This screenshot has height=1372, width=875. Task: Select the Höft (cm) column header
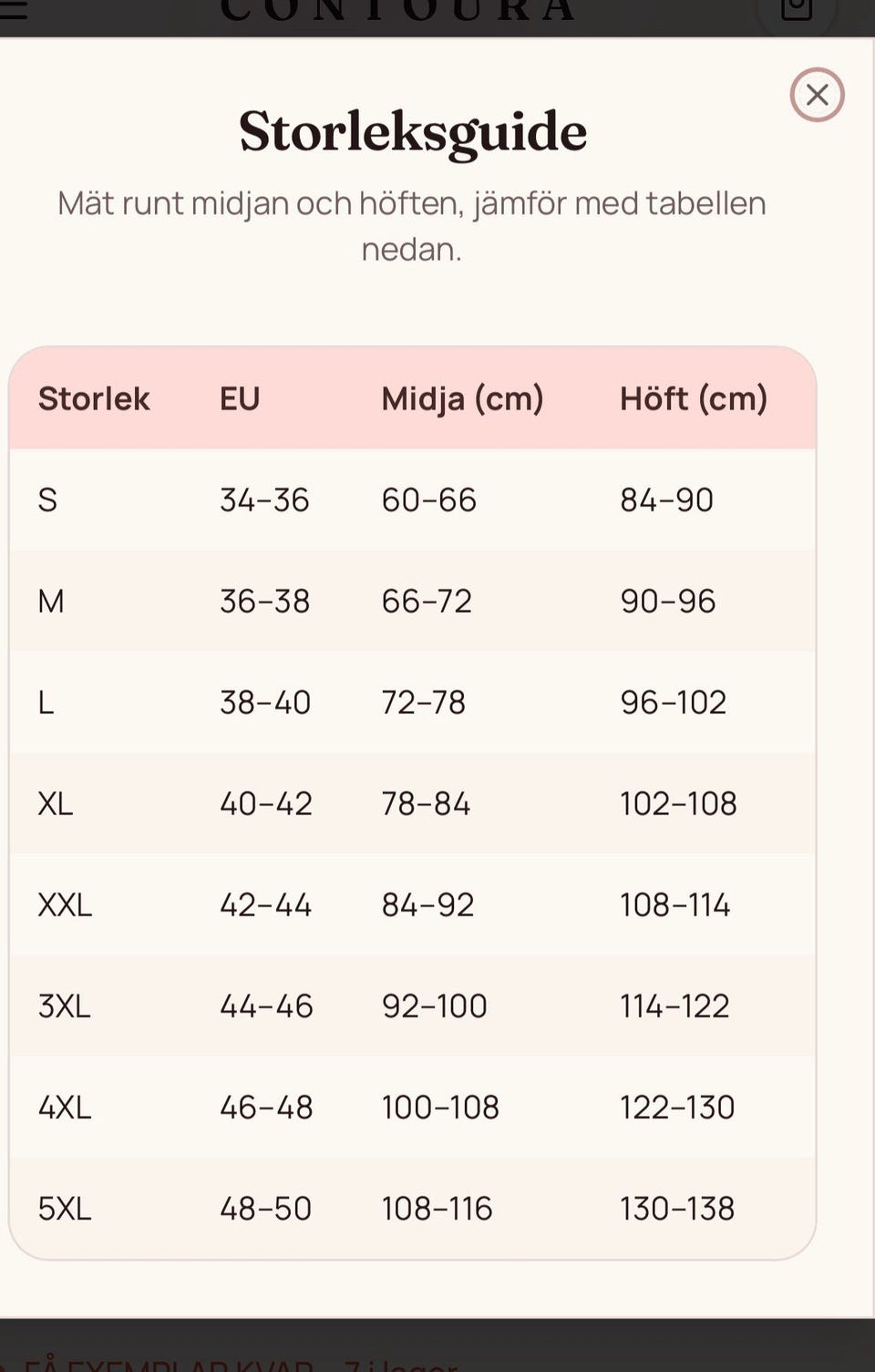[x=694, y=398]
